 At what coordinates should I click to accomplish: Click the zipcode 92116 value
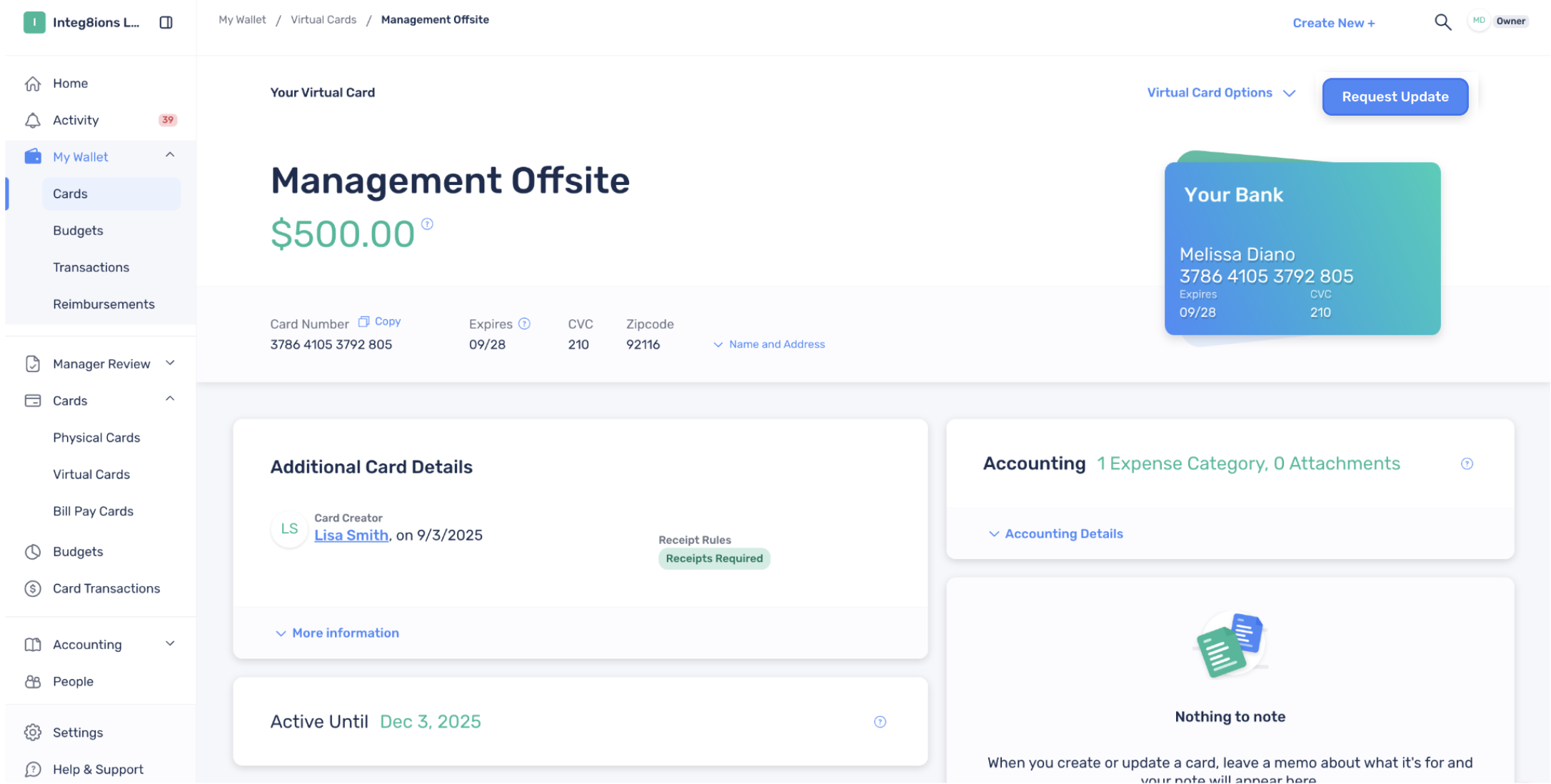tap(643, 345)
